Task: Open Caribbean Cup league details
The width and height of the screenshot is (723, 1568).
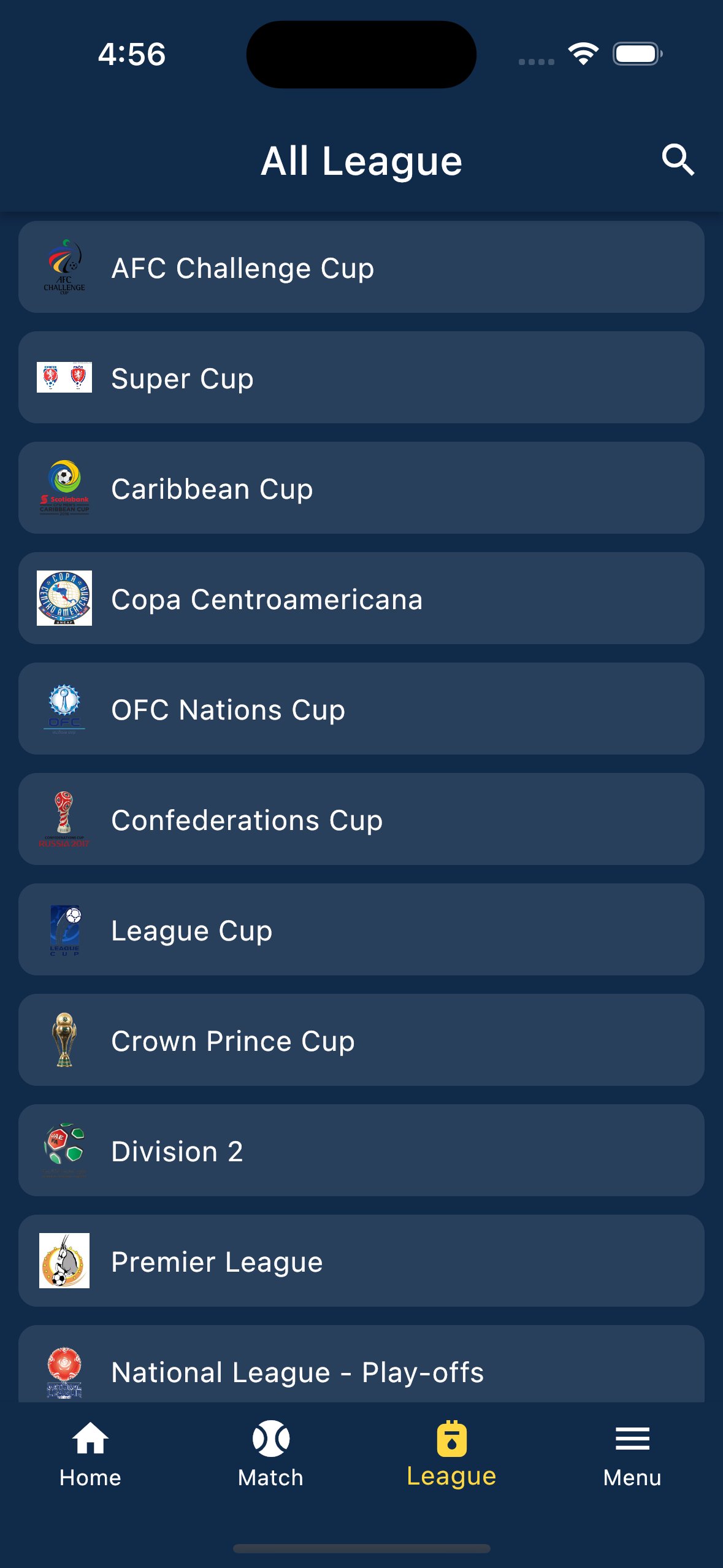Action: 361,488
